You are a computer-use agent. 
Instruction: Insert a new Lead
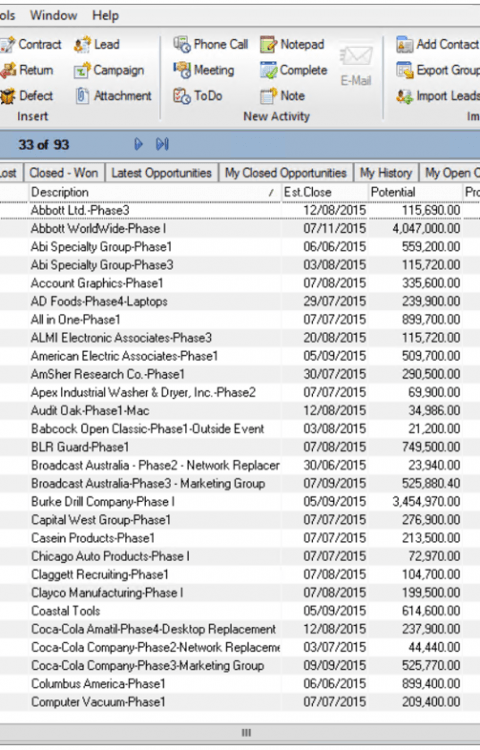pos(82,44)
